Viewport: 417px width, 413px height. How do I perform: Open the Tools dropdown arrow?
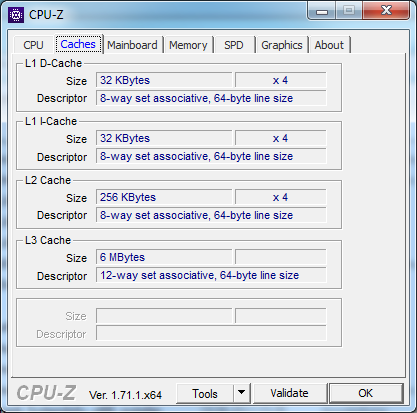pos(242,393)
